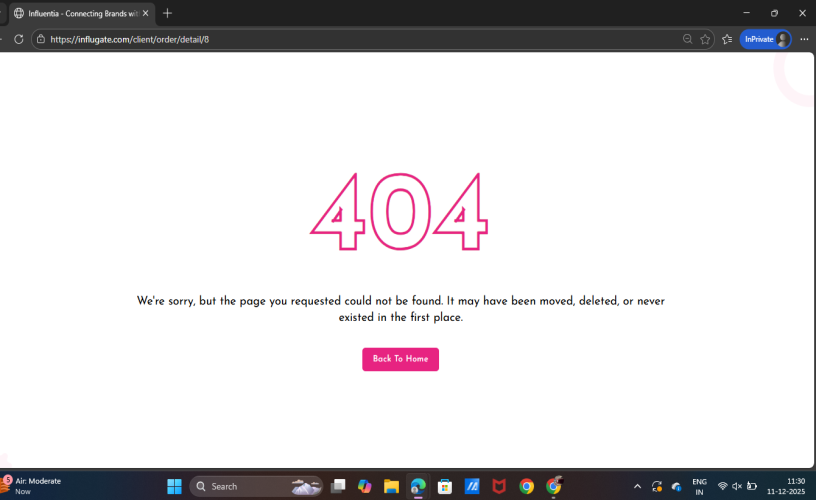This screenshot has width=816, height=500.
Task: Open Edge settings and more menu
Action: click(x=804, y=39)
